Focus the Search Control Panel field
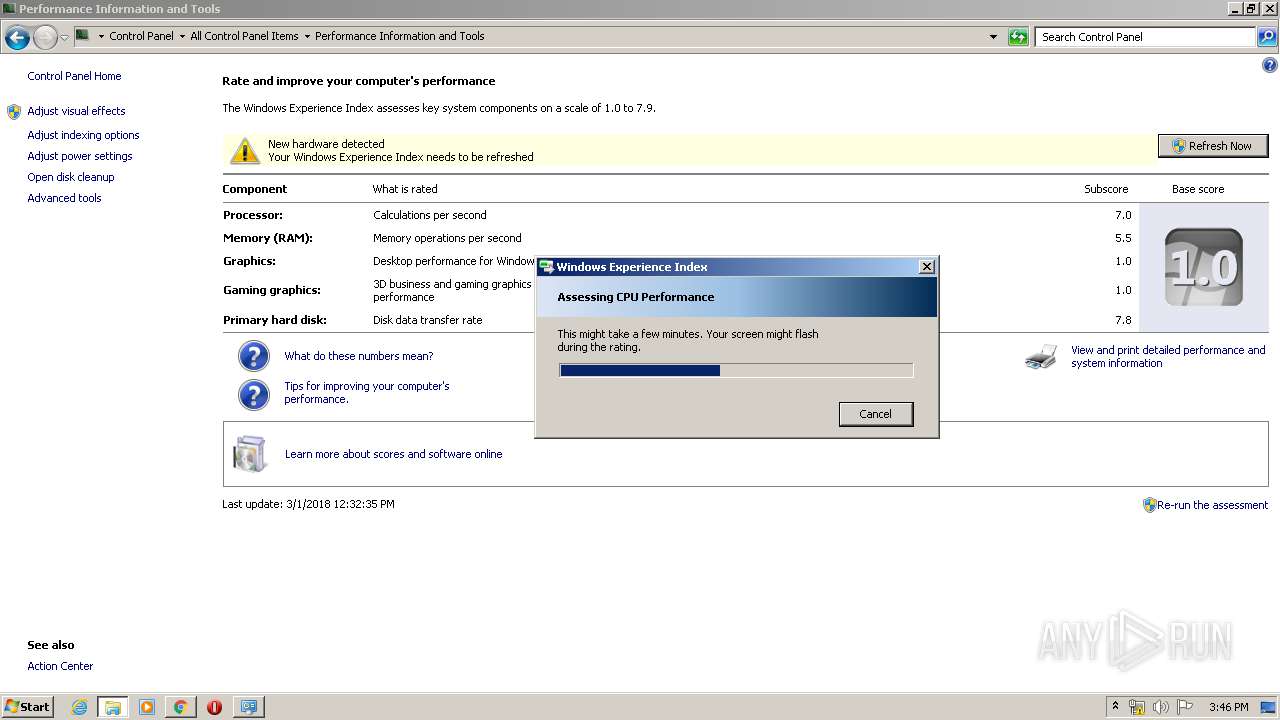 (x=1145, y=37)
